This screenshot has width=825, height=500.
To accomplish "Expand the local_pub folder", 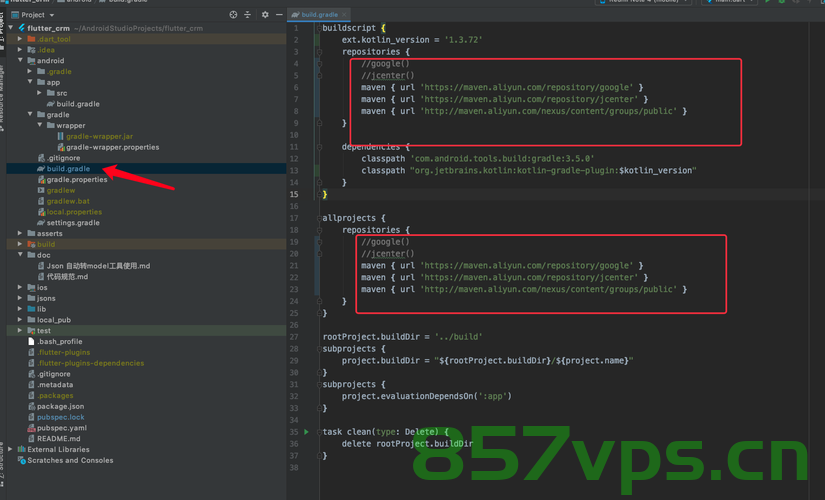I will click(20, 319).
